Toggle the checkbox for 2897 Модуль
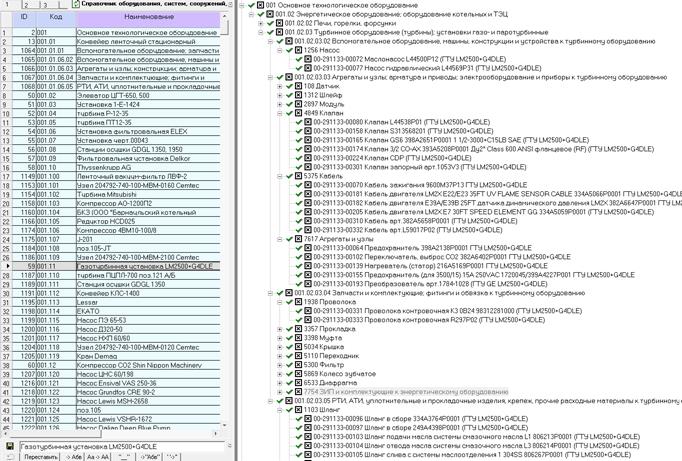The height and width of the screenshot is (461, 682). (295, 104)
